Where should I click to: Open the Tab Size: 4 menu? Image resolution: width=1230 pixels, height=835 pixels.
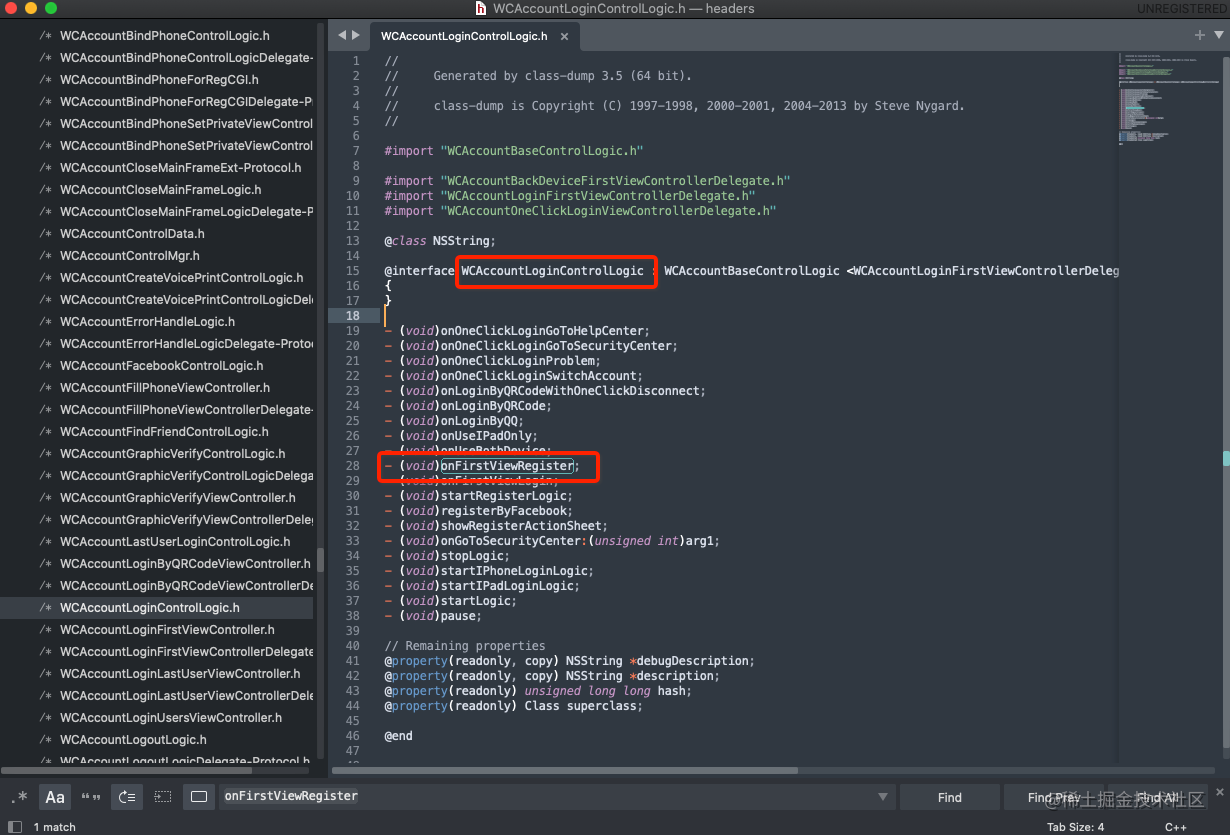click(1076, 827)
